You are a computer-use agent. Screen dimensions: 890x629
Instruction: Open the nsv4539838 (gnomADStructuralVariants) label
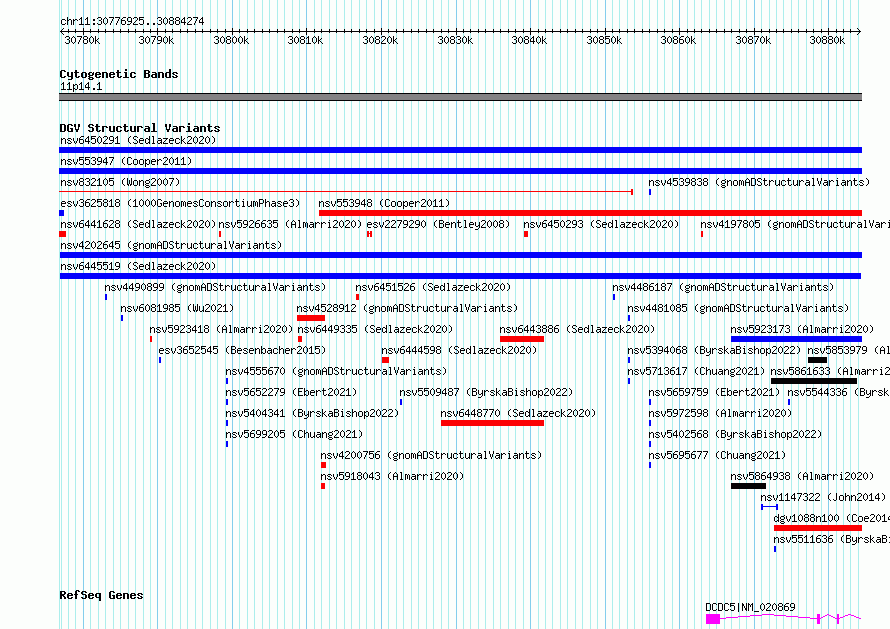pos(759,182)
